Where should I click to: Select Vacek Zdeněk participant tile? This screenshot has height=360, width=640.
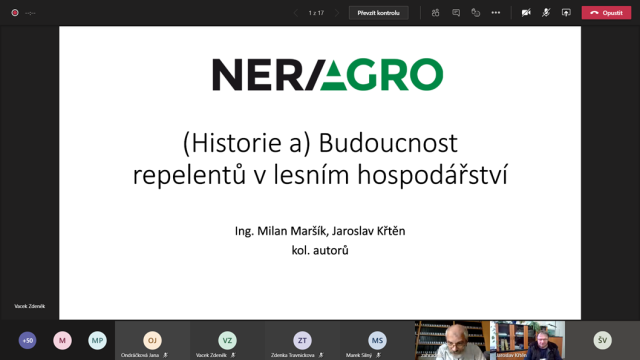click(227, 340)
